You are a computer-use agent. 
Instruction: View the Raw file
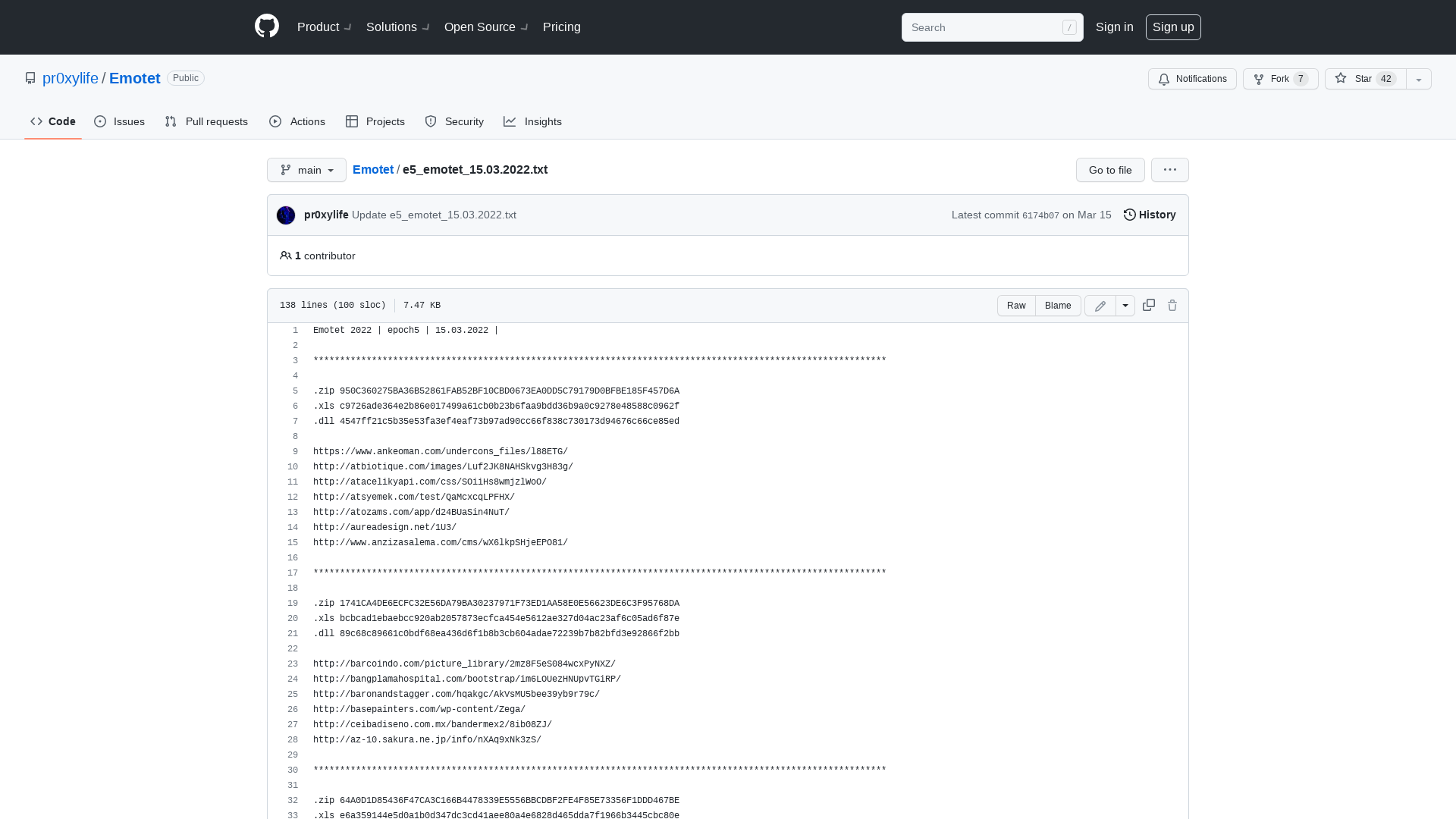point(1016,306)
